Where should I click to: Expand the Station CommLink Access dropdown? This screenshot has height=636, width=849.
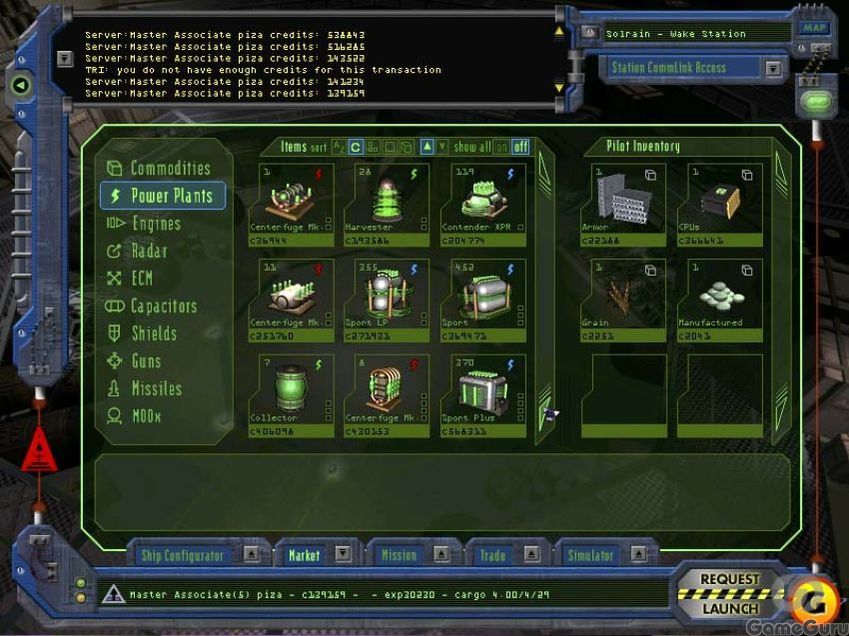click(x=773, y=69)
